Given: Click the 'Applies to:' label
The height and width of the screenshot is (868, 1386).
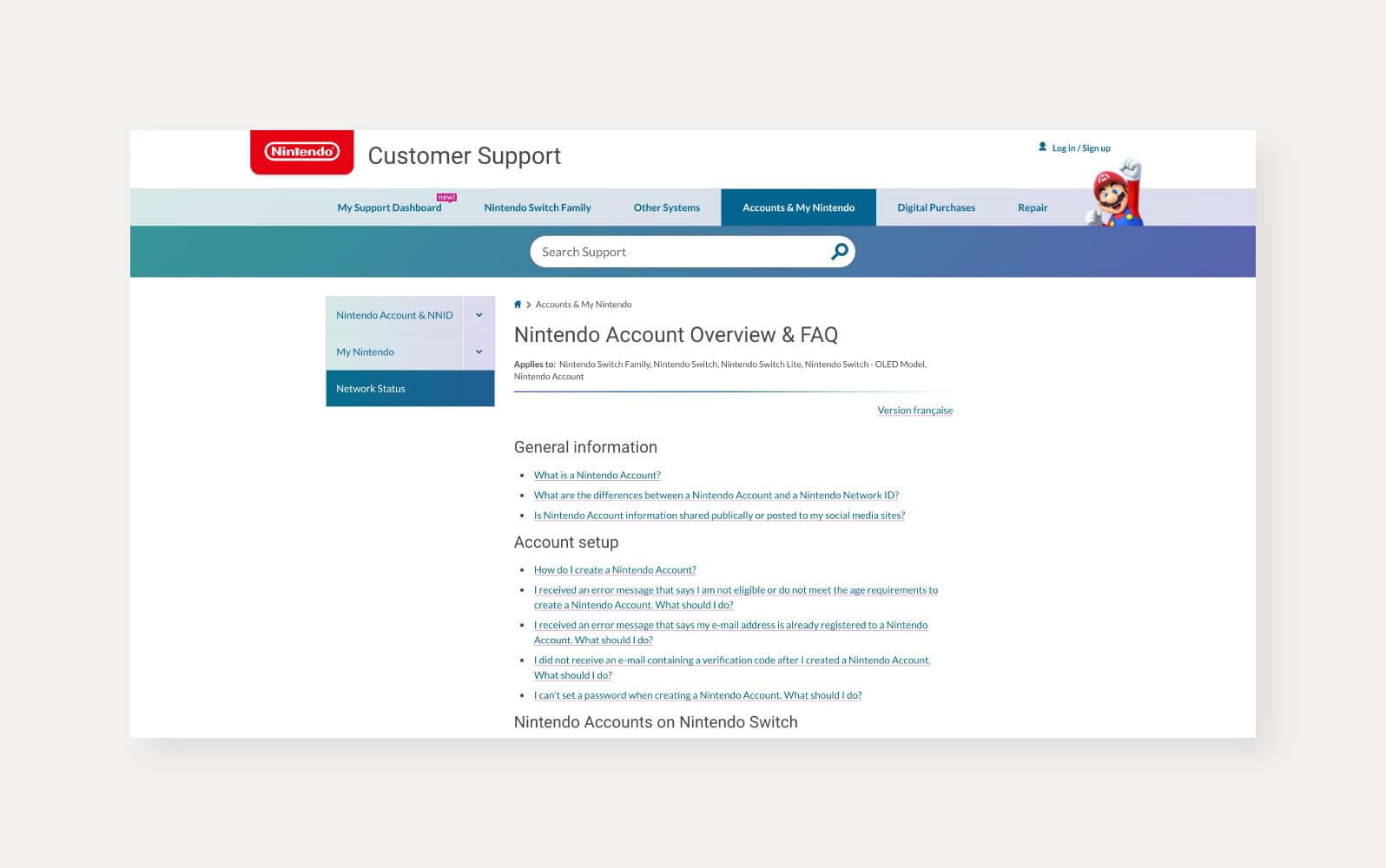Looking at the screenshot, I should coord(534,365).
